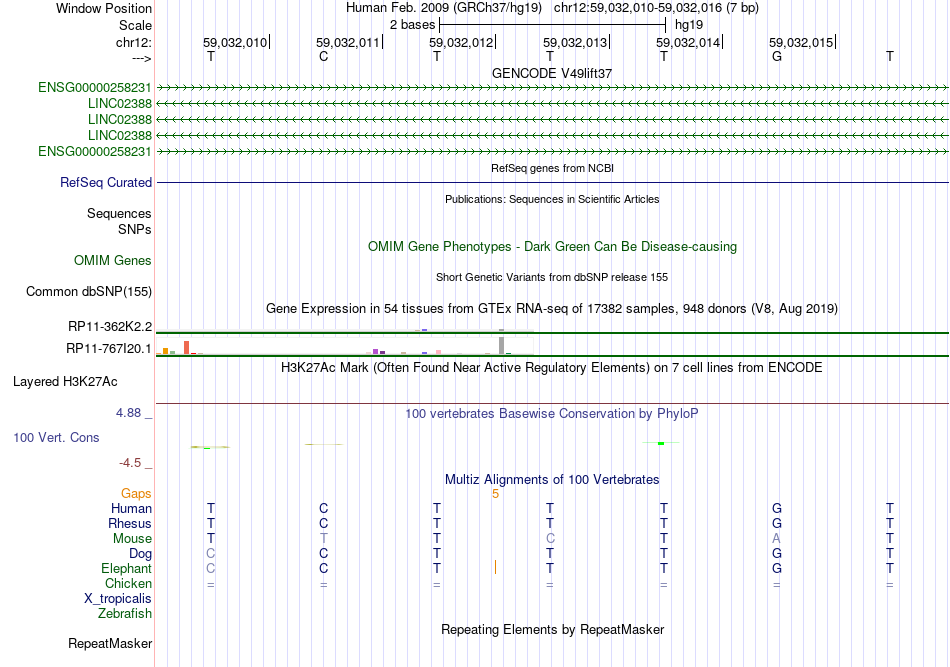Viewport: 950px width, 667px height.
Task: Click the Mouse species label
Action: point(133,539)
